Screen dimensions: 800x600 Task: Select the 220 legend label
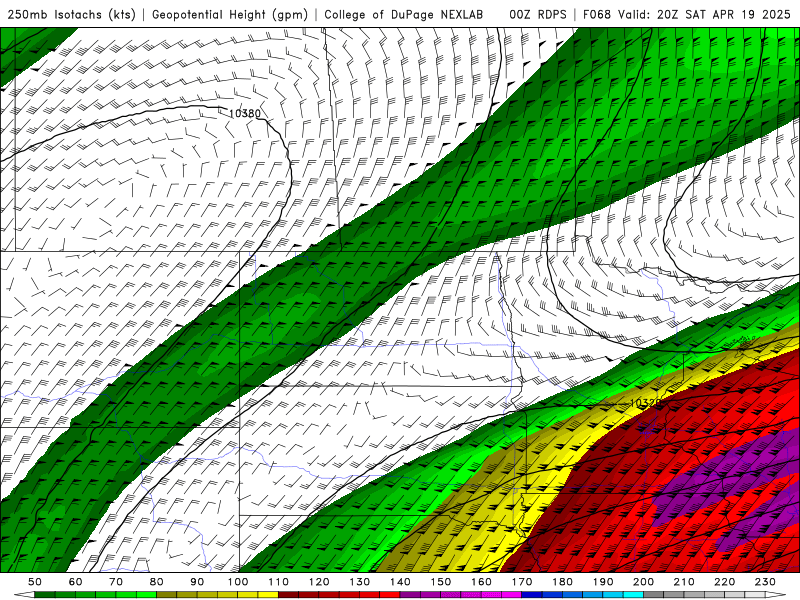pyautogui.click(x=724, y=582)
